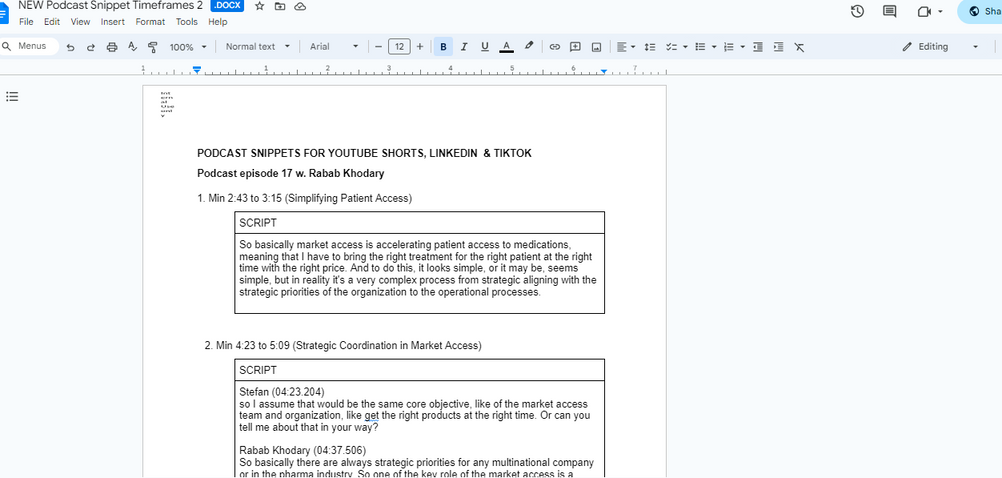Click the Print icon in the toolbar
1002x478 pixels.
coord(111,47)
